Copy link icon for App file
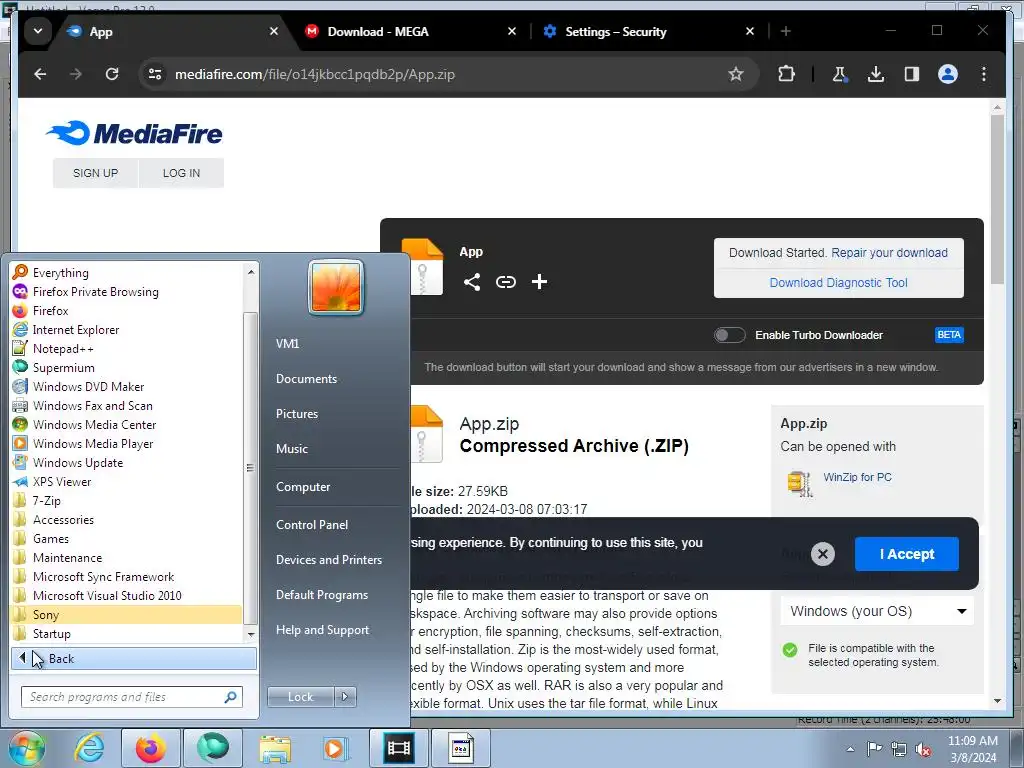The height and width of the screenshot is (768, 1024). tap(505, 282)
